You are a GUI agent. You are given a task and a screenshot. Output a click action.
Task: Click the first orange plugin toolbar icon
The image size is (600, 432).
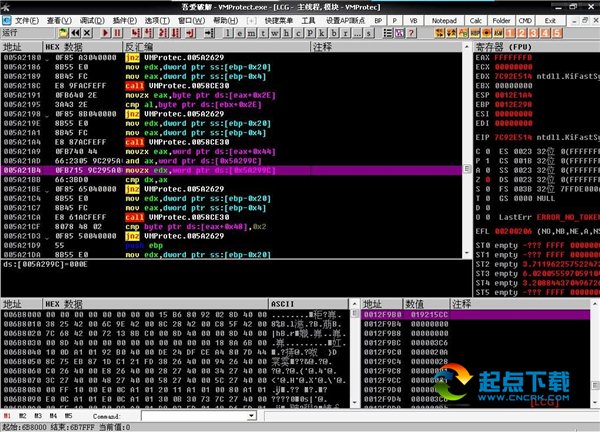pyautogui.click(x=440, y=33)
